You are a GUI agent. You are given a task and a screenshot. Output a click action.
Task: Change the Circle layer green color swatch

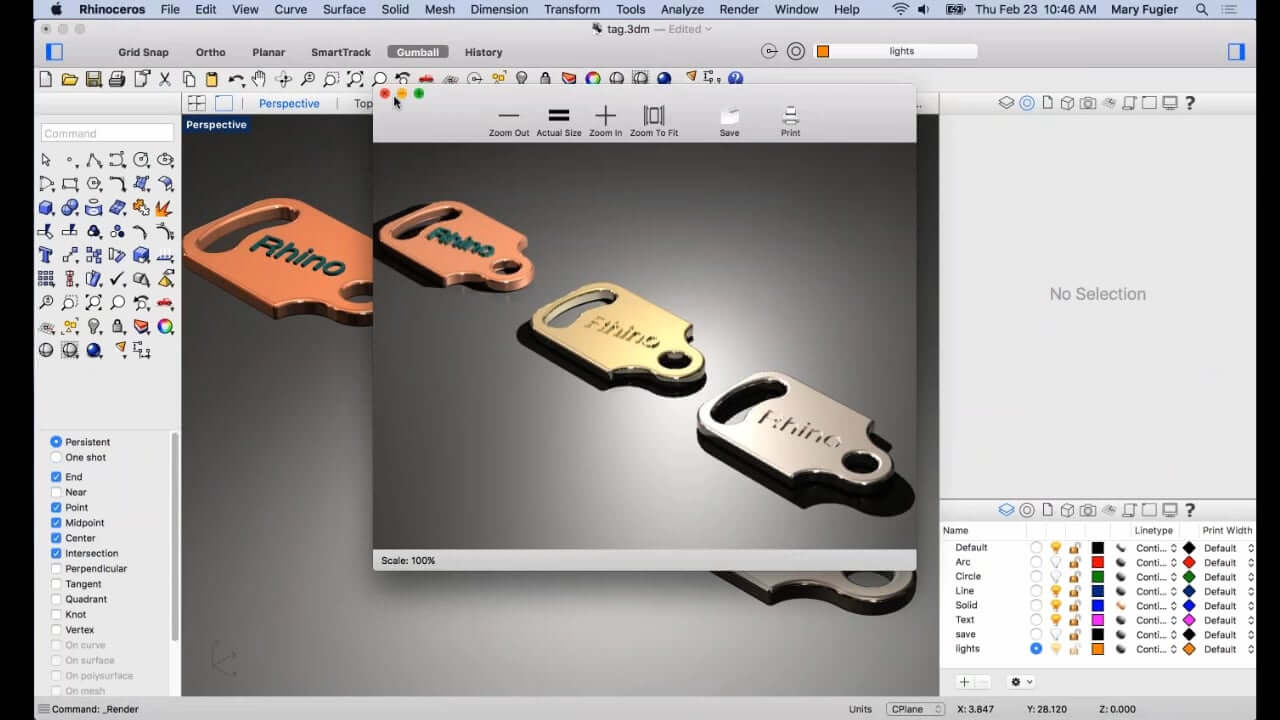1097,577
